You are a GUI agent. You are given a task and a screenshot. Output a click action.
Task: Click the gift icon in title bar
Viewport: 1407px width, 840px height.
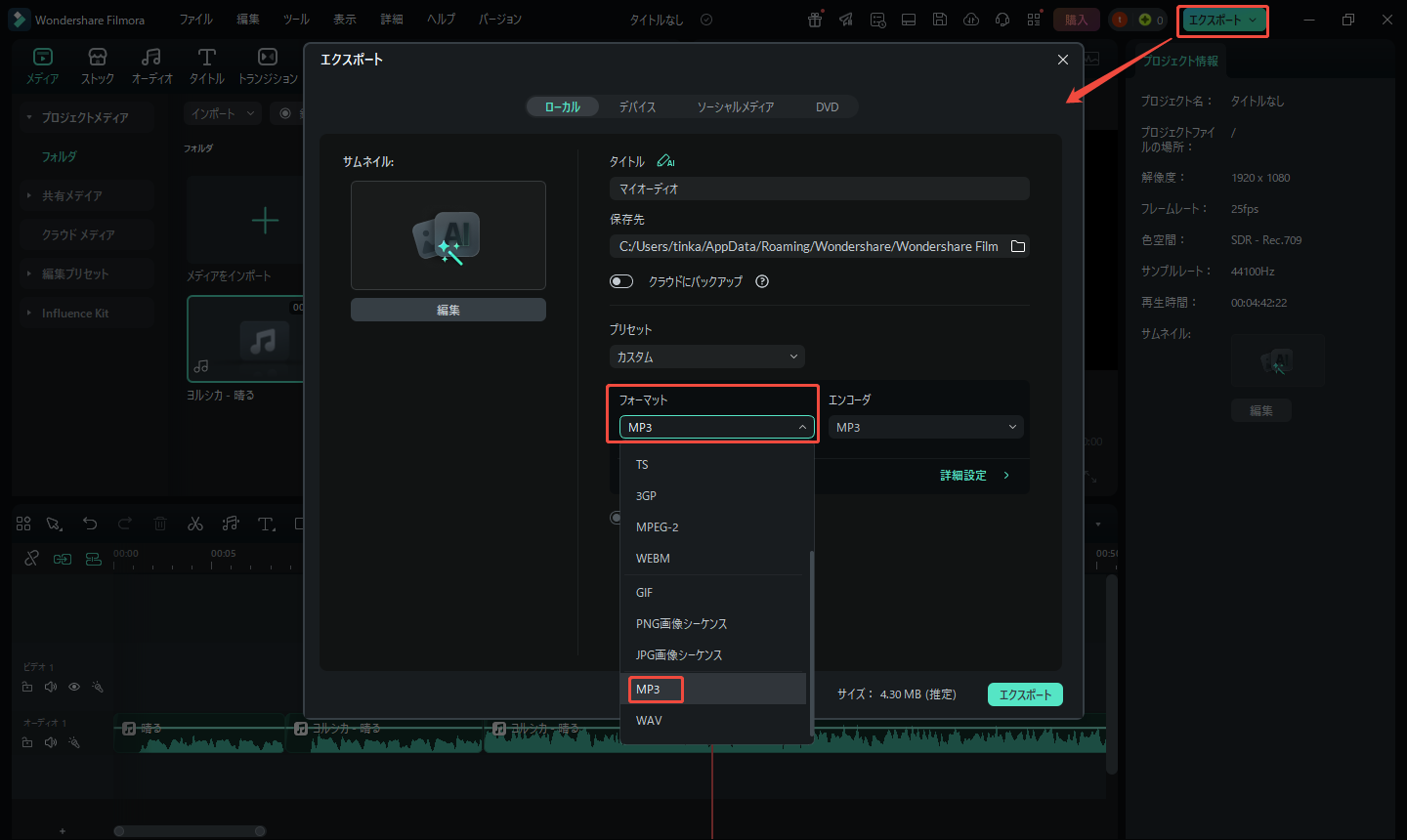click(x=815, y=20)
